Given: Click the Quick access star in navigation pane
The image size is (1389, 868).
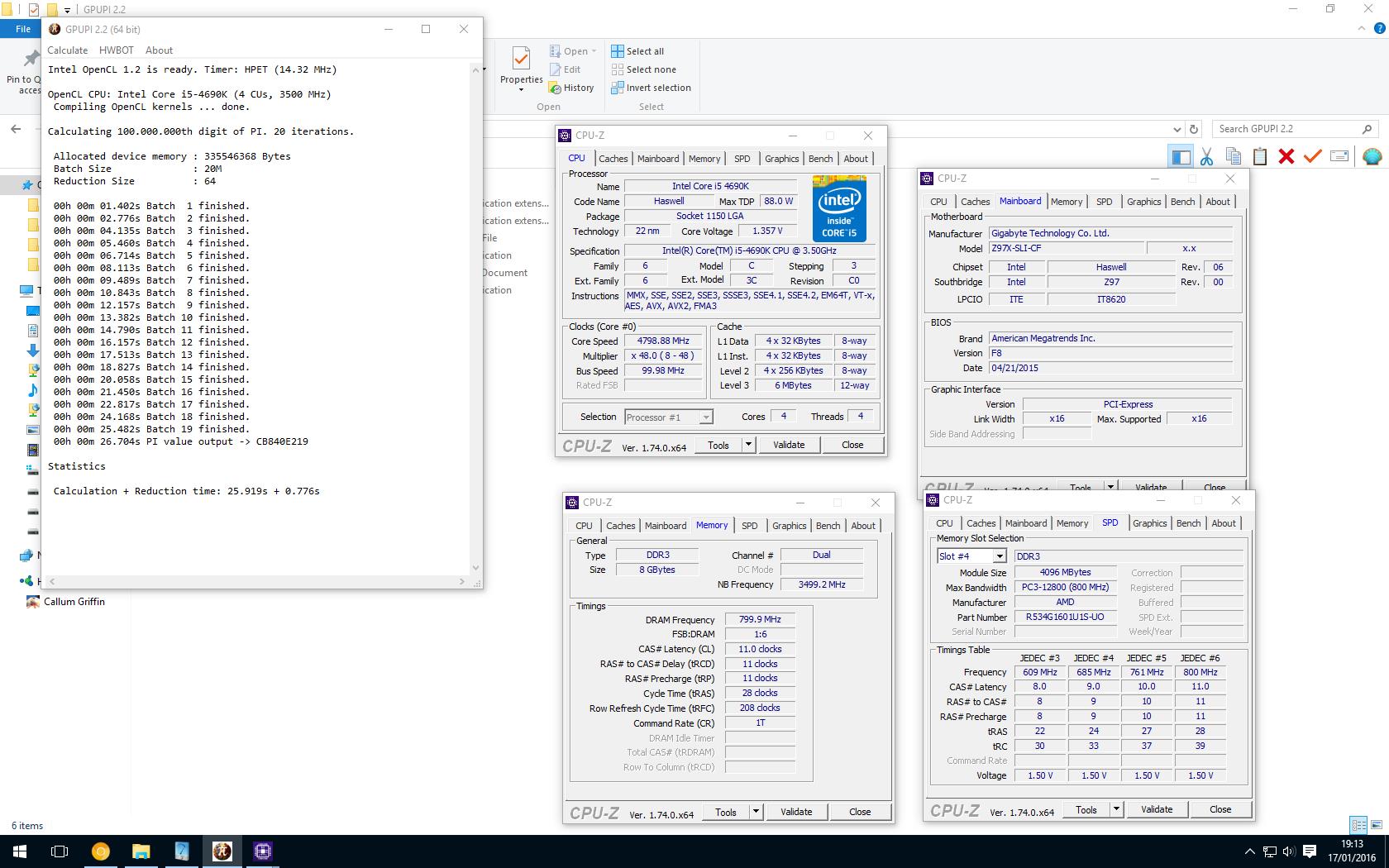Looking at the screenshot, I should click(27, 184).
